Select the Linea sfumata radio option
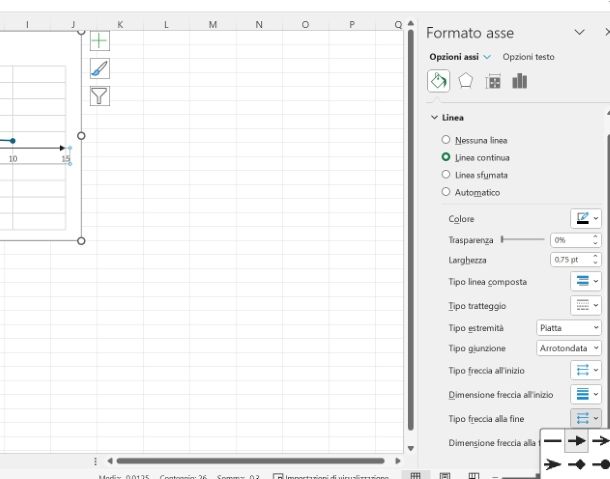The image size is (610, 479). tap(446, 175)
